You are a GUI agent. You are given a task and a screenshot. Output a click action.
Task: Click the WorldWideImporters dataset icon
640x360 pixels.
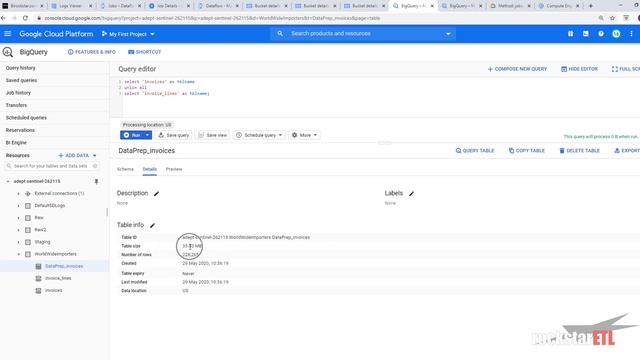28,254
